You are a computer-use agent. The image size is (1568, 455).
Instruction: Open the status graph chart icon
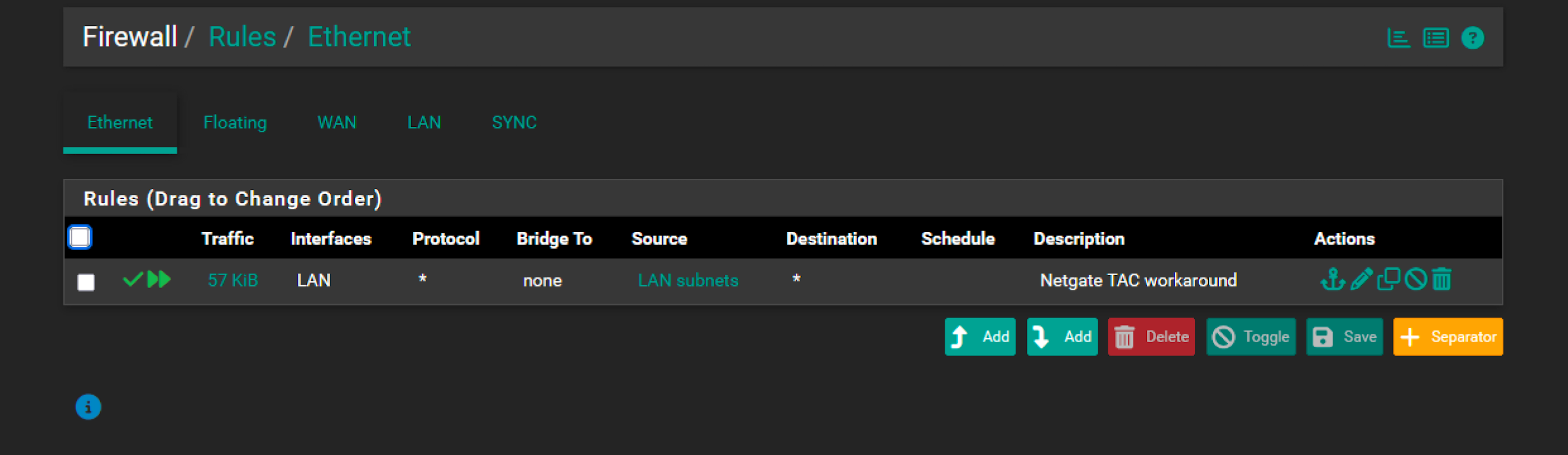1398,38
